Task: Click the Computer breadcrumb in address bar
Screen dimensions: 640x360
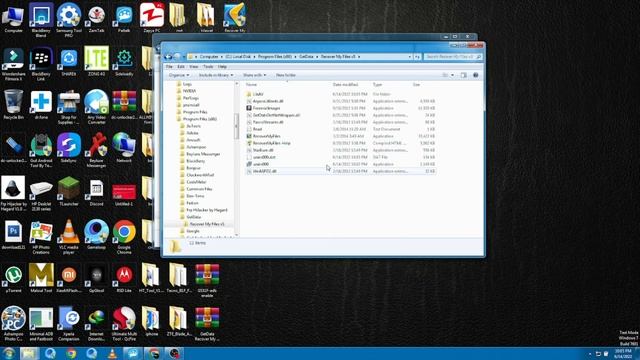Action: pos(209,57)
